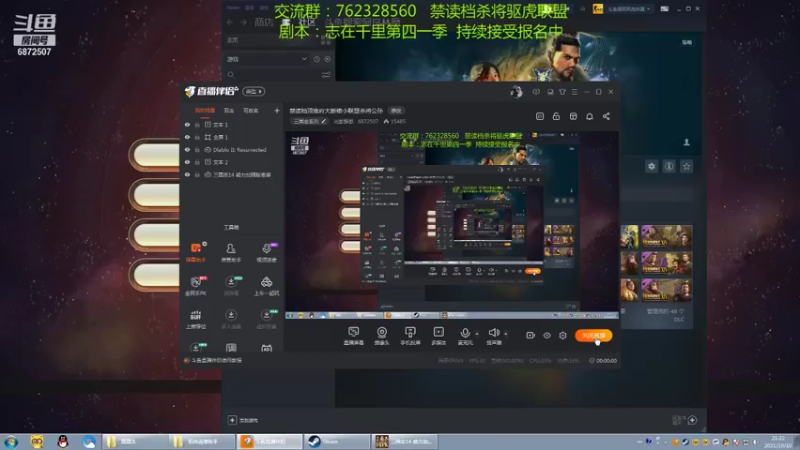The height and width of the screenshot is (450, 800).
Task: Open QQ penguin on taskbar
Action: coord(63,441)
